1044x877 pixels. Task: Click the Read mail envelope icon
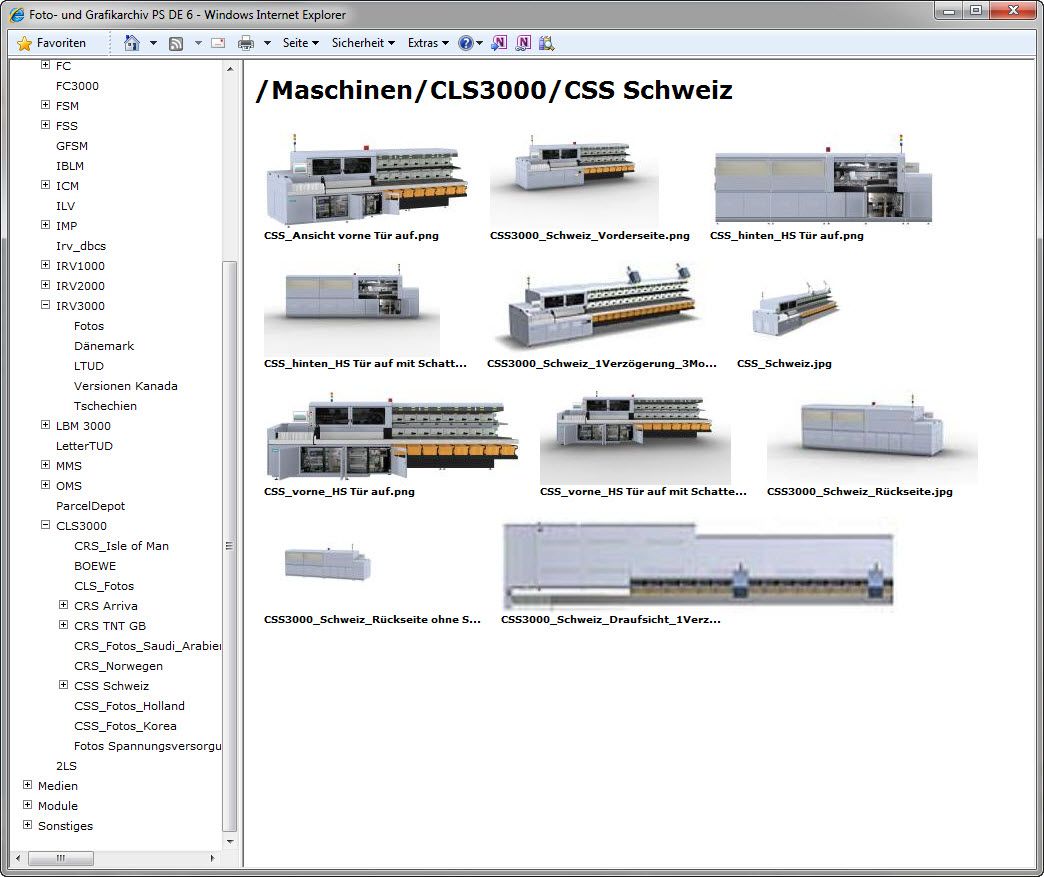click(217, 43)
